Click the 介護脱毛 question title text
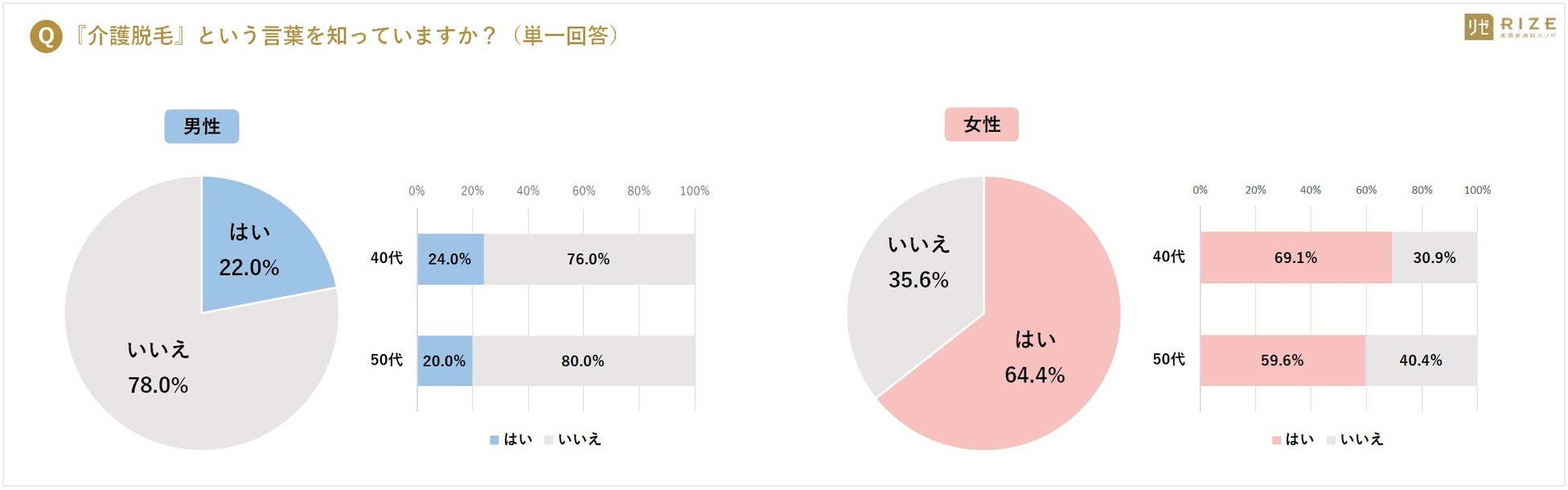 pyautogui.click(x=346, y=36)
